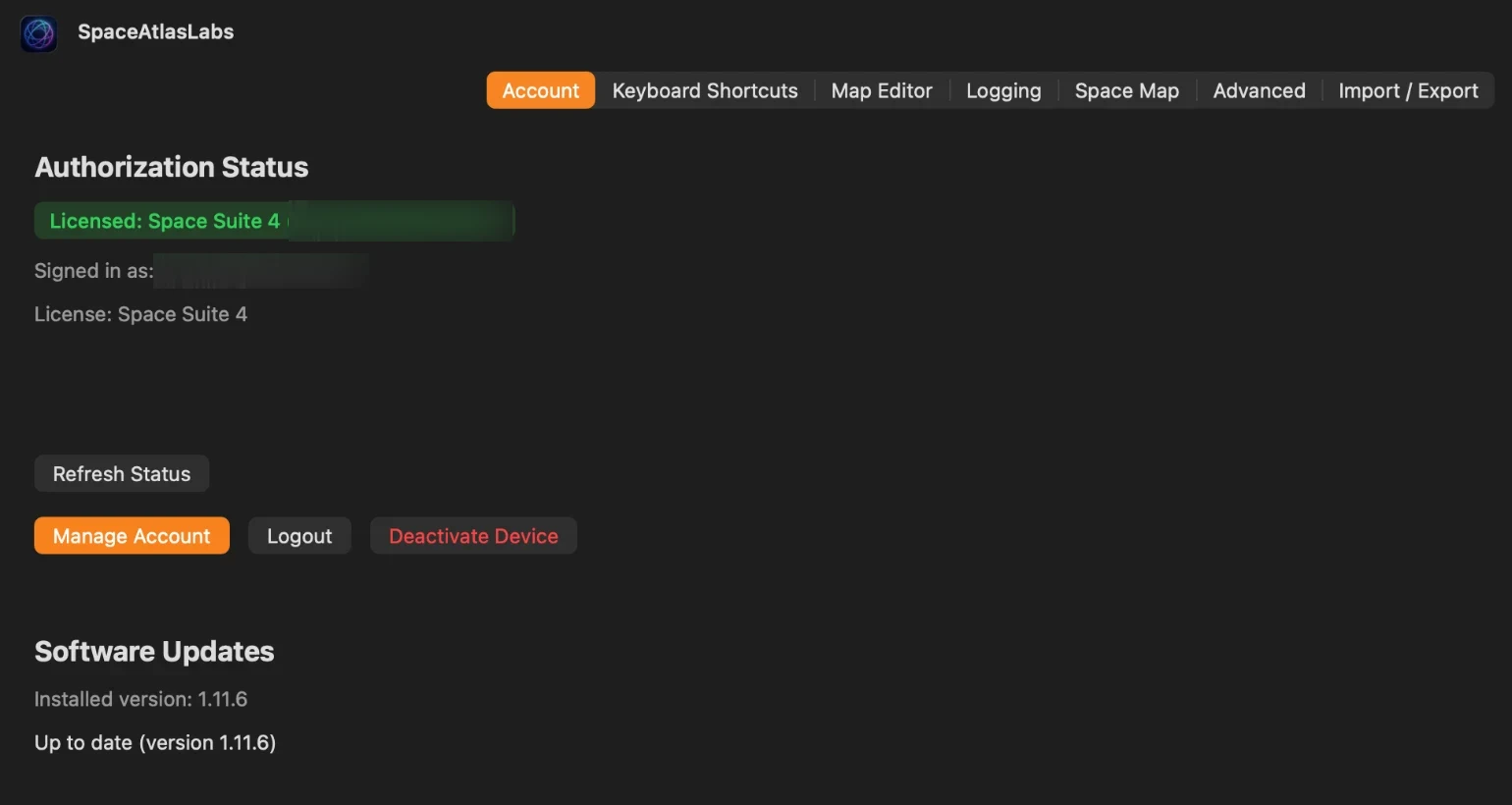Image resolution: width=1512 pixels, height=805 pixels.
Task: Open the Space Map tab
Action: [x=1127, y=90]
